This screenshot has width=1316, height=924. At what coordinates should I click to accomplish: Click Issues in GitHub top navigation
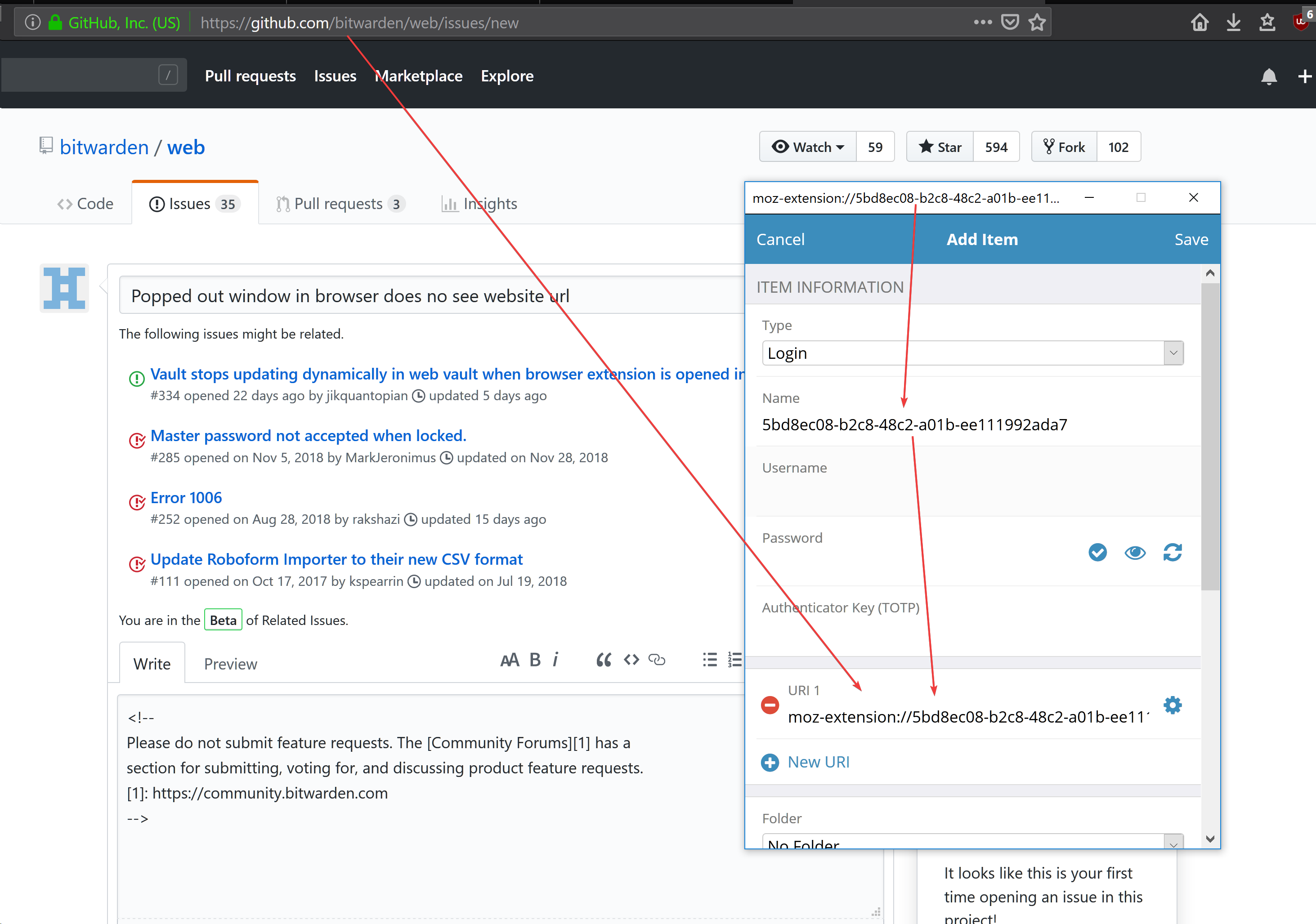tap(336, 76)
